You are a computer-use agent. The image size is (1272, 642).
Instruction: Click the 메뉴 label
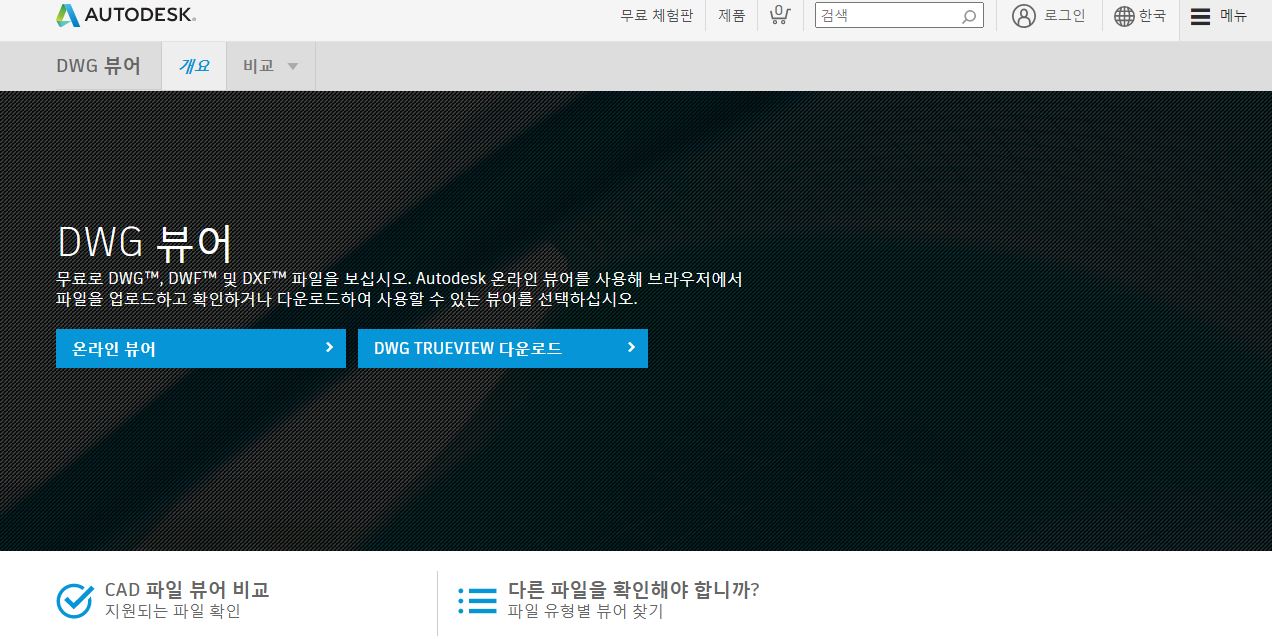1233,16
